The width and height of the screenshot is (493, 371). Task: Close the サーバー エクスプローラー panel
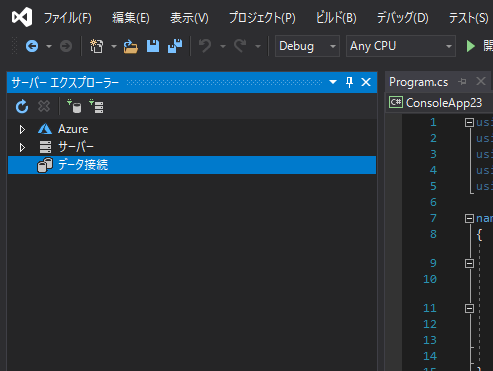click(366, 82)
